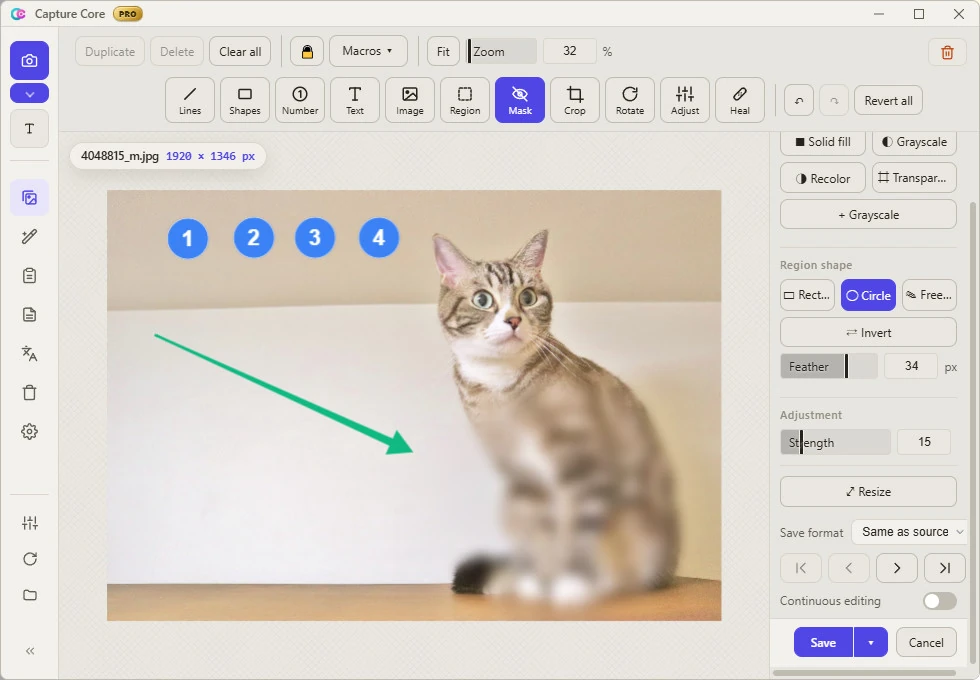Toggle Continuous editing switch

click(939, 601)
